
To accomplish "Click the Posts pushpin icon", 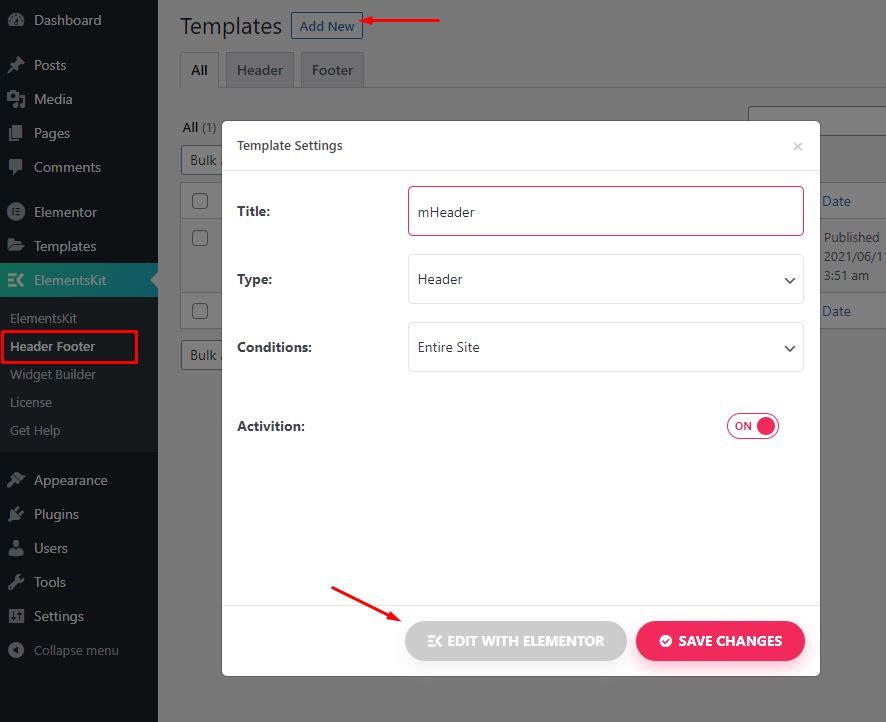I will tap(16, 65).
